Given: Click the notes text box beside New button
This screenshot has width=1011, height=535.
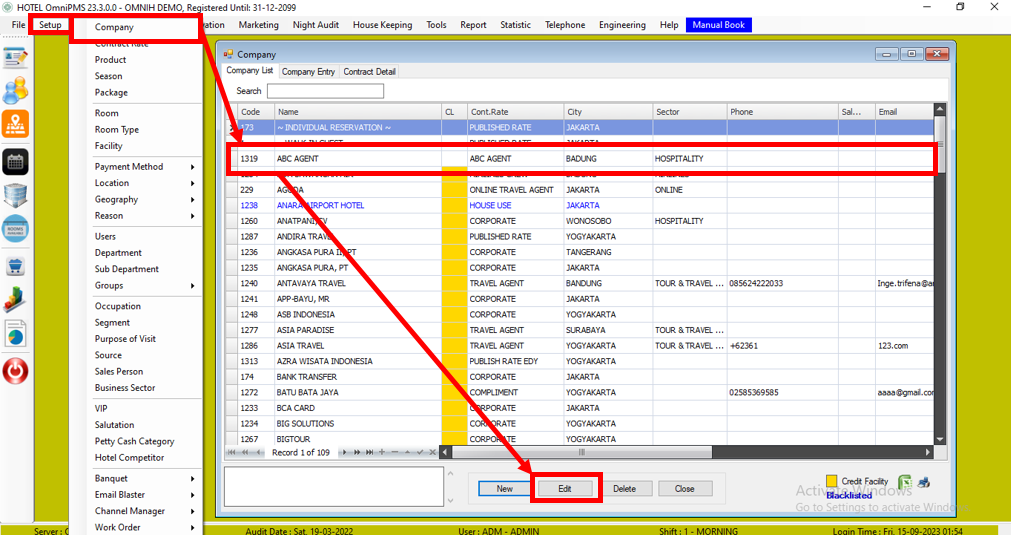Looking at the screenshot, I should tap(333, 486).
